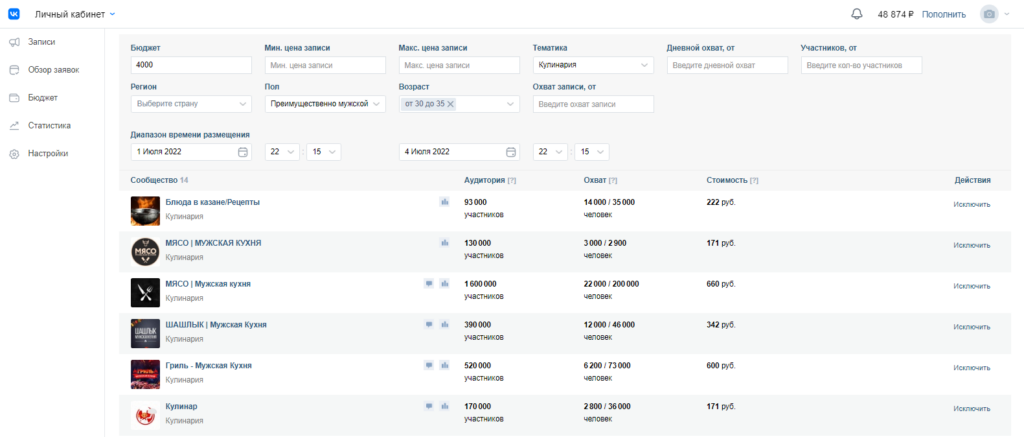The height and width of the screenshot is (437, 1024).
Task: Go to Обзор заявок in sidebar
Action: click(53, 70)
